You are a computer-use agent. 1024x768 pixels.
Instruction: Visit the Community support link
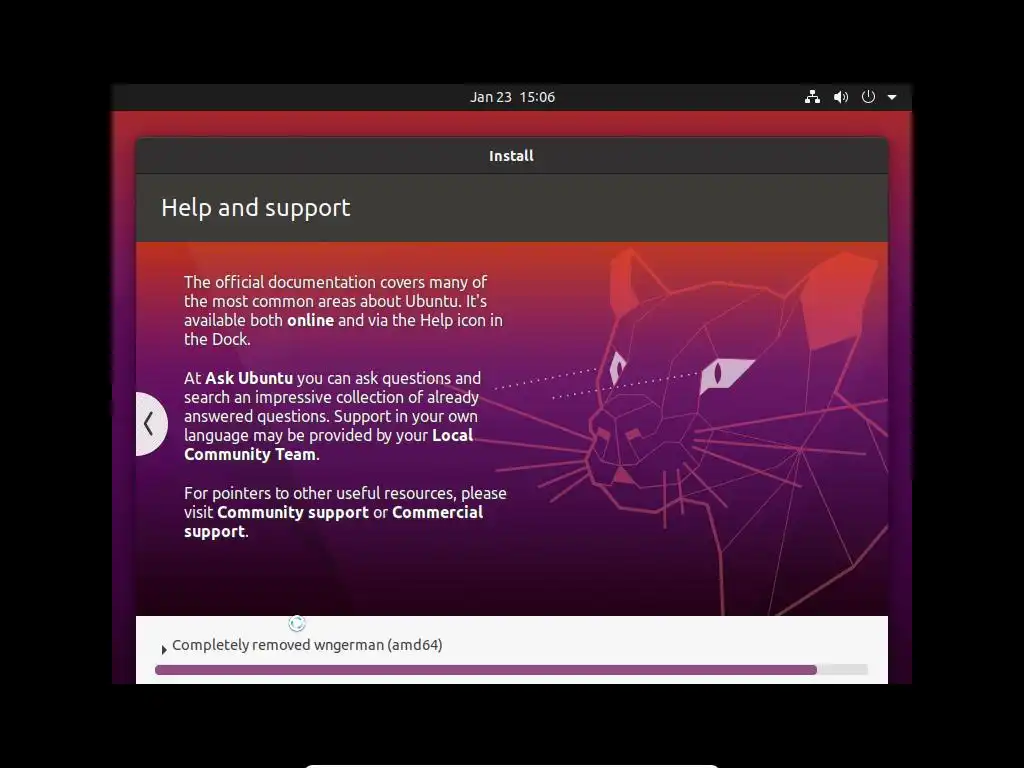(293, 512)
